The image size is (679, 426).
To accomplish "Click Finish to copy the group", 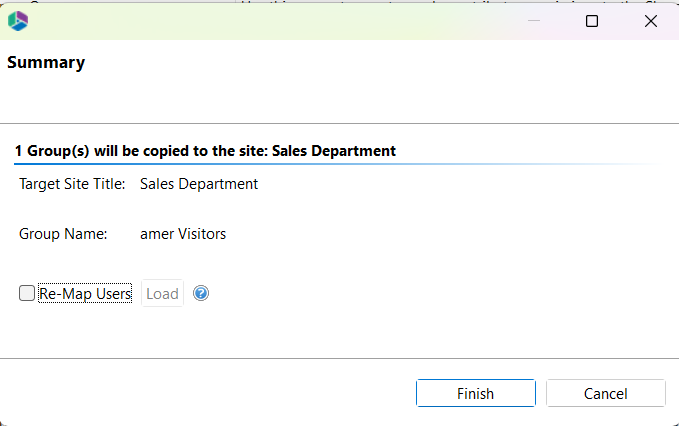I will 475,393.
